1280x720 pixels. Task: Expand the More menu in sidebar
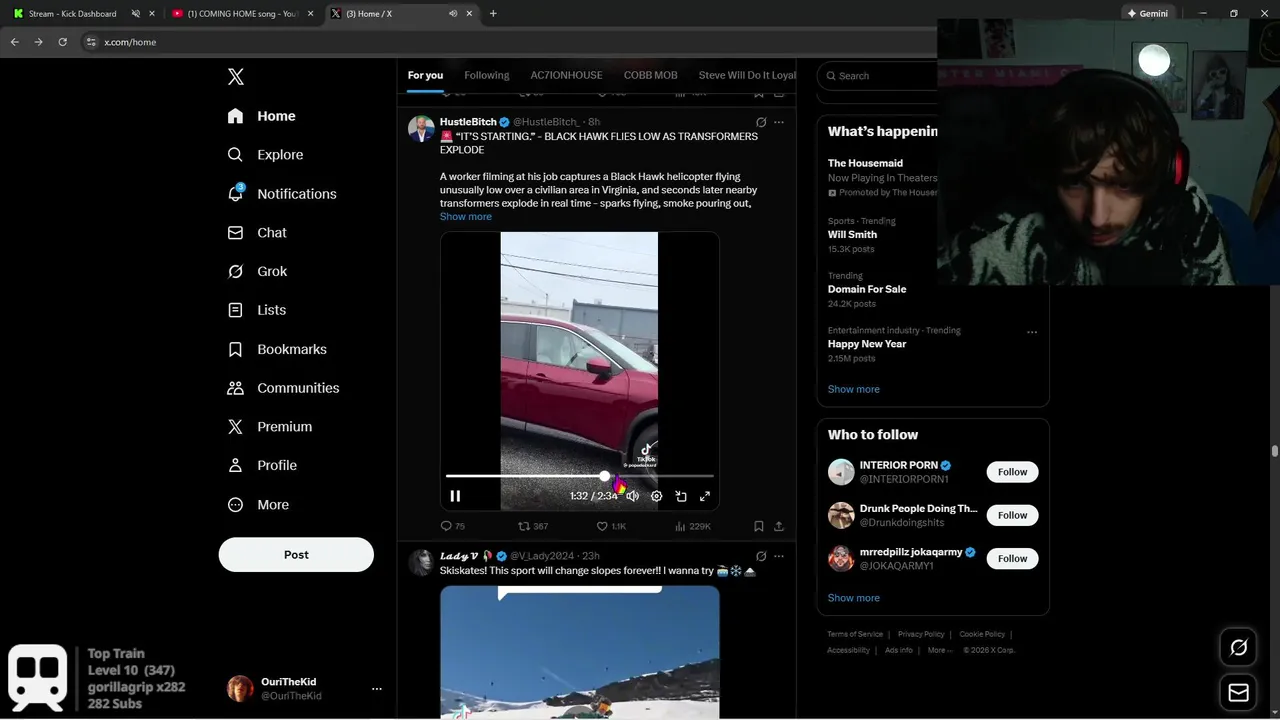259,505
